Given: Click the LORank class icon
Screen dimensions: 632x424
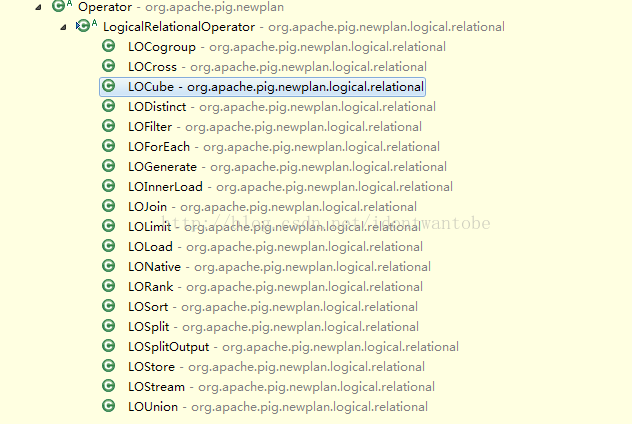Looking at the screenshot, I should coord(108,286).
